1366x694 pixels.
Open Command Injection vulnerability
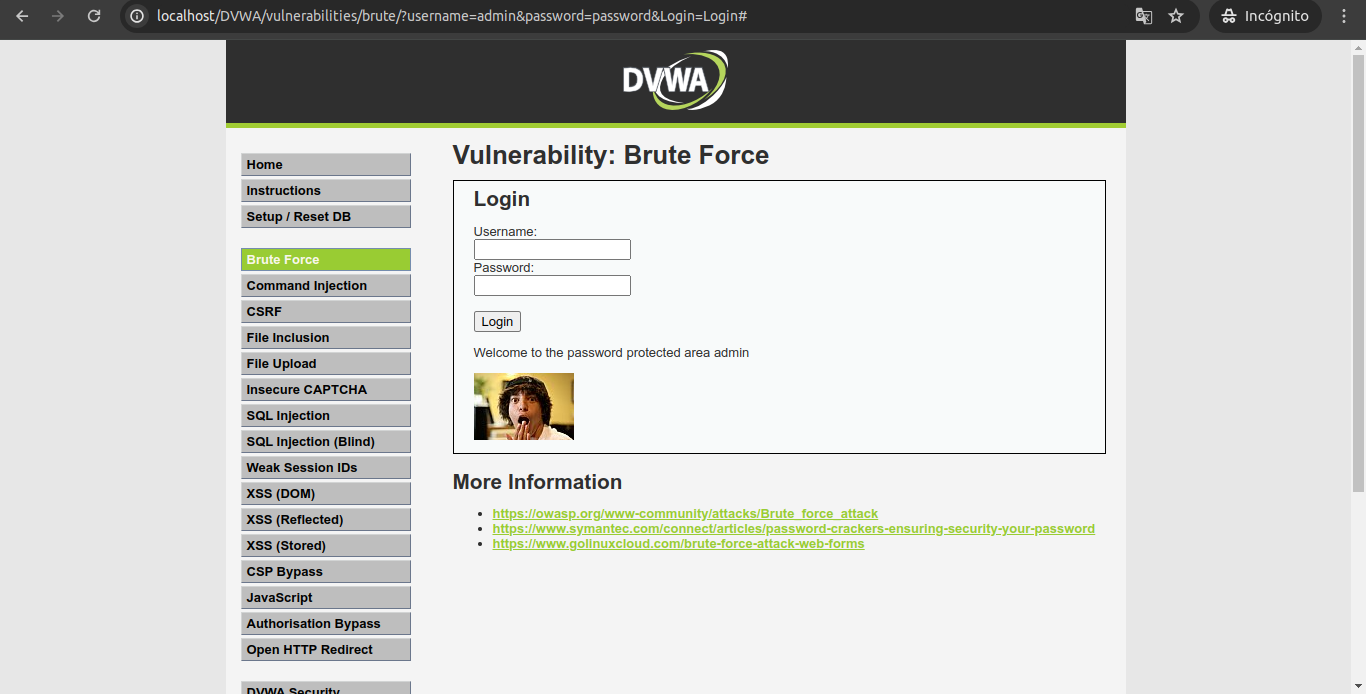(326, 286)
